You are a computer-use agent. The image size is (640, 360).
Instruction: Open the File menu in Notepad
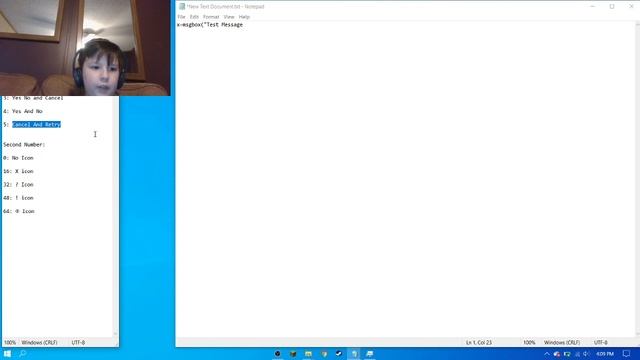click(181, 17)
